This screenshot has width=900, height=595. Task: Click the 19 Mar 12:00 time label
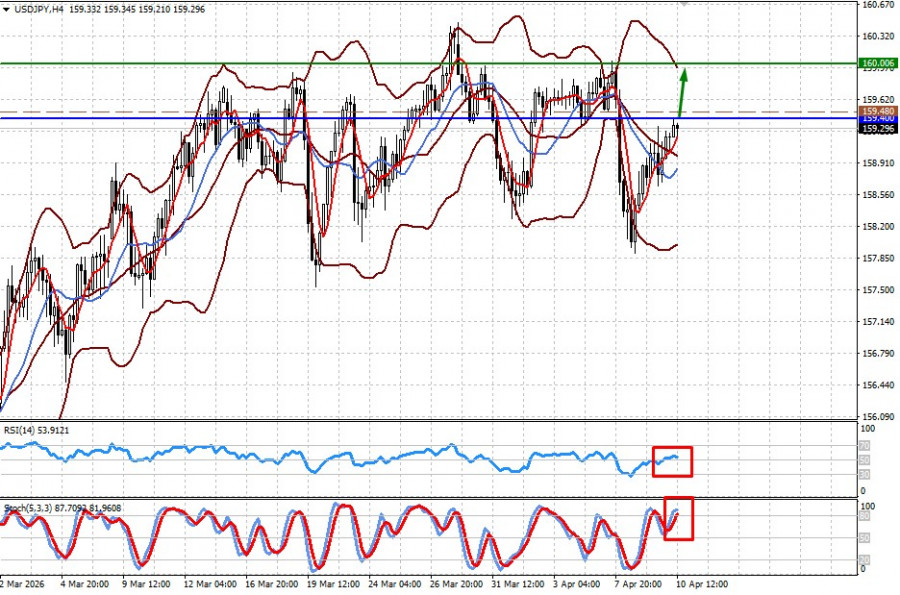click(x=333, y=584)
